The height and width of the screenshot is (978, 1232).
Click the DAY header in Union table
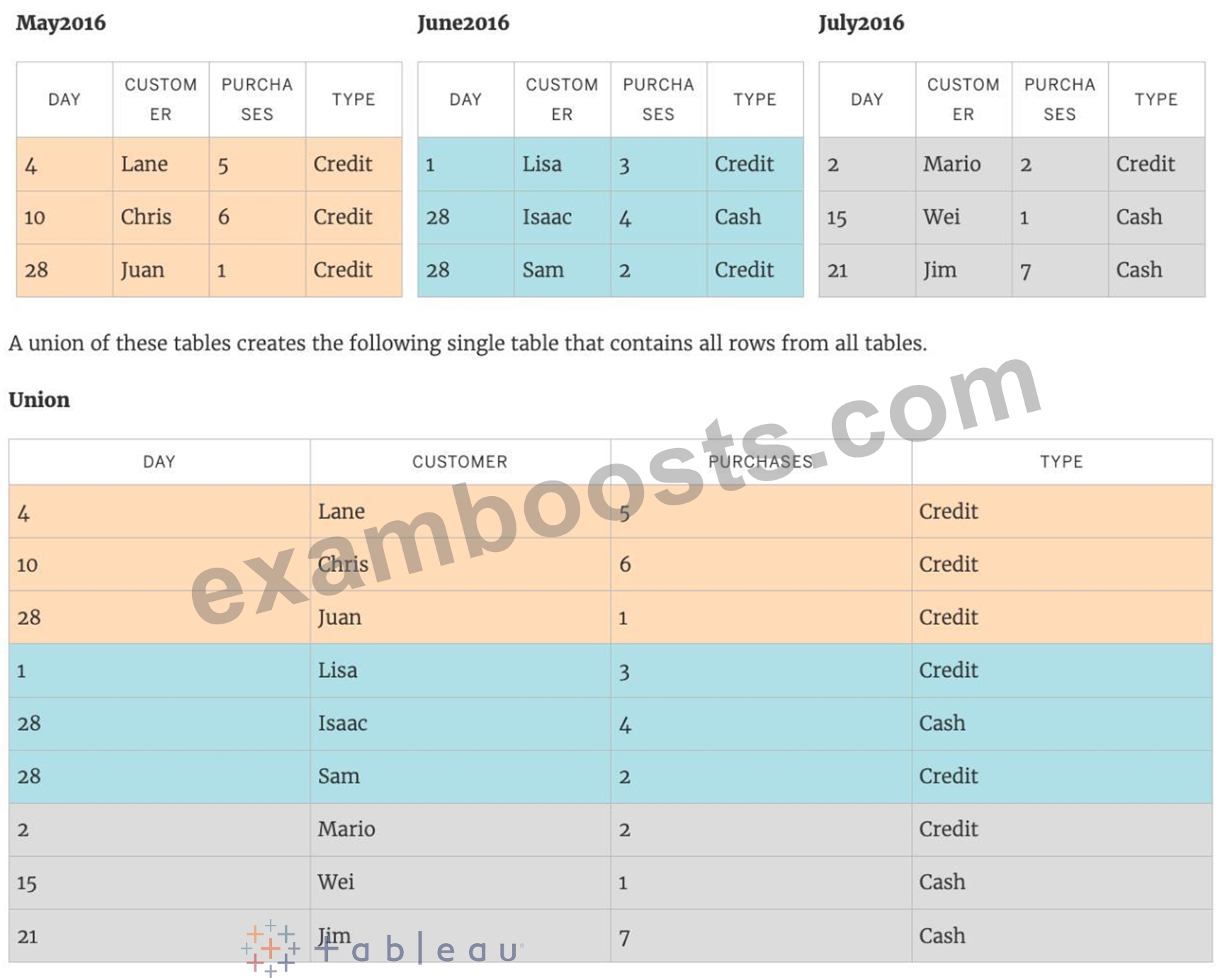coord(159,462)
